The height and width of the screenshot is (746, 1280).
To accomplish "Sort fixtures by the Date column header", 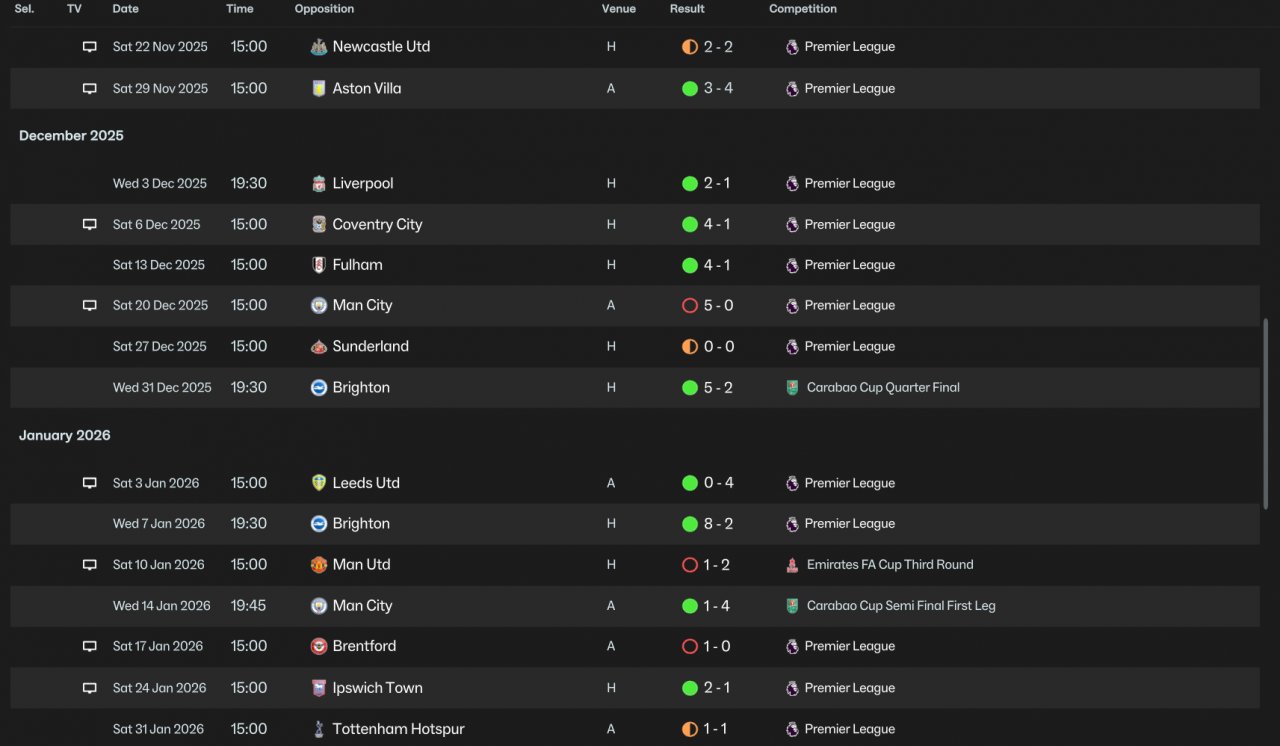I will [126, 9].
